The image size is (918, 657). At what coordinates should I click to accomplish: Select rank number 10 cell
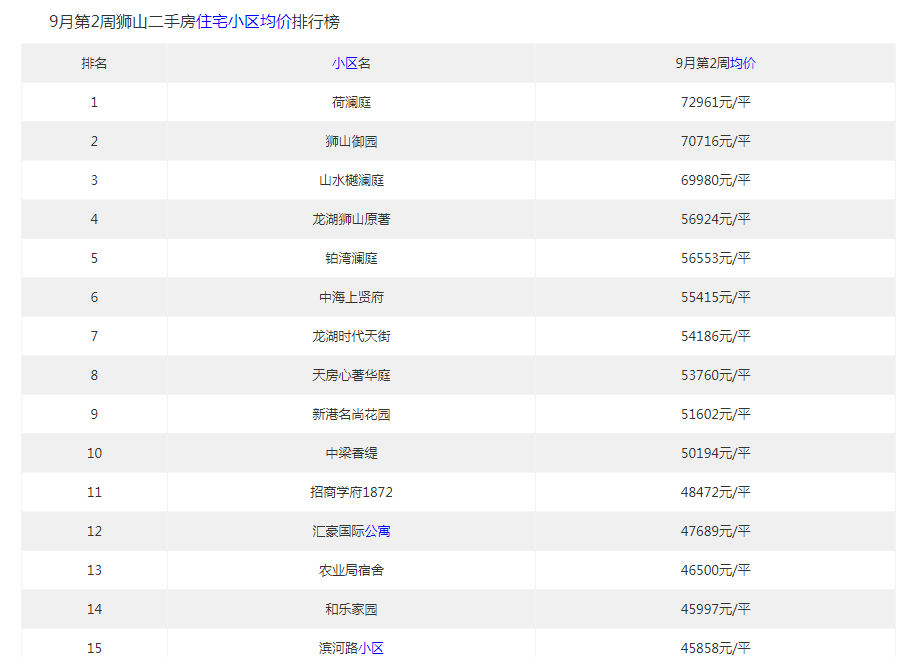(x=94, y=453)
